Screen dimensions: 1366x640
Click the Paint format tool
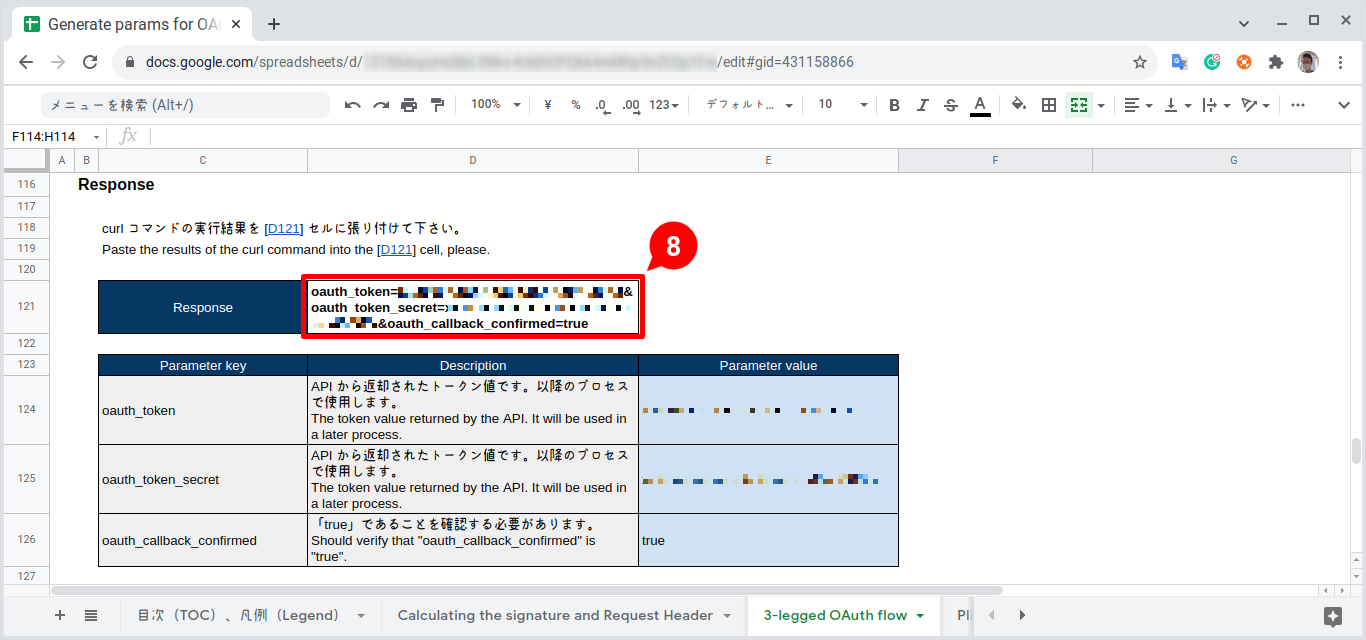pyautogui.click(x=437, y=104)
